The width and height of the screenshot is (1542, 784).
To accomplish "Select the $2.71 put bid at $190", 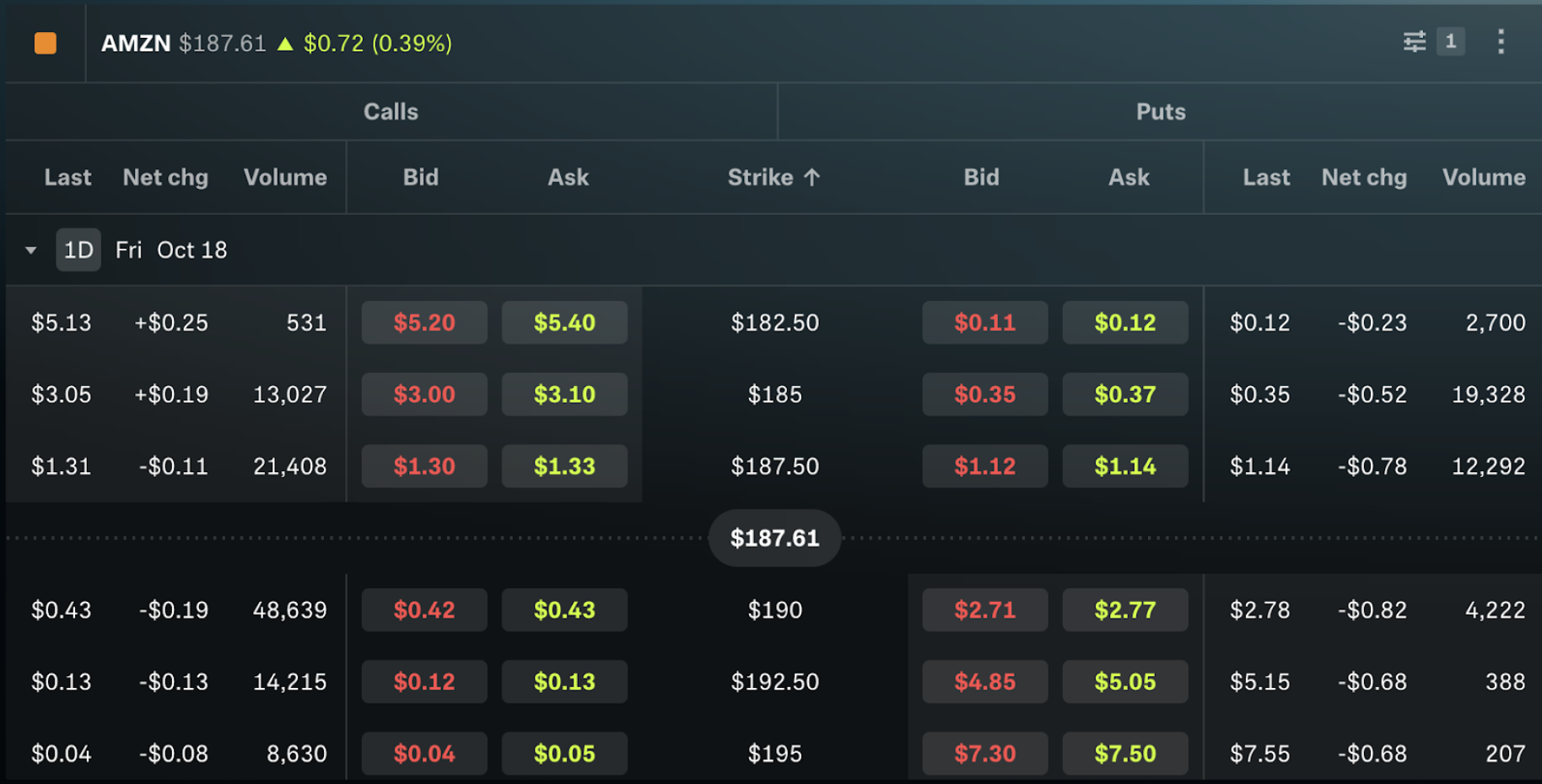I will 984,610.
